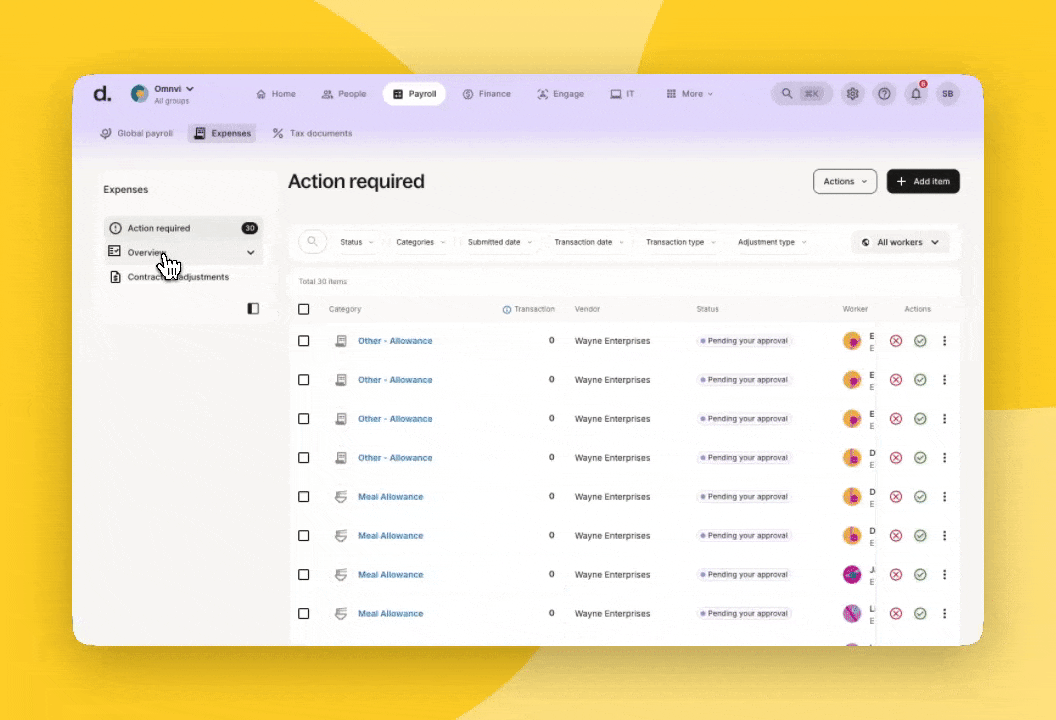Click the Add item button
Screen dimensions: 1056x720
point(922,181)
